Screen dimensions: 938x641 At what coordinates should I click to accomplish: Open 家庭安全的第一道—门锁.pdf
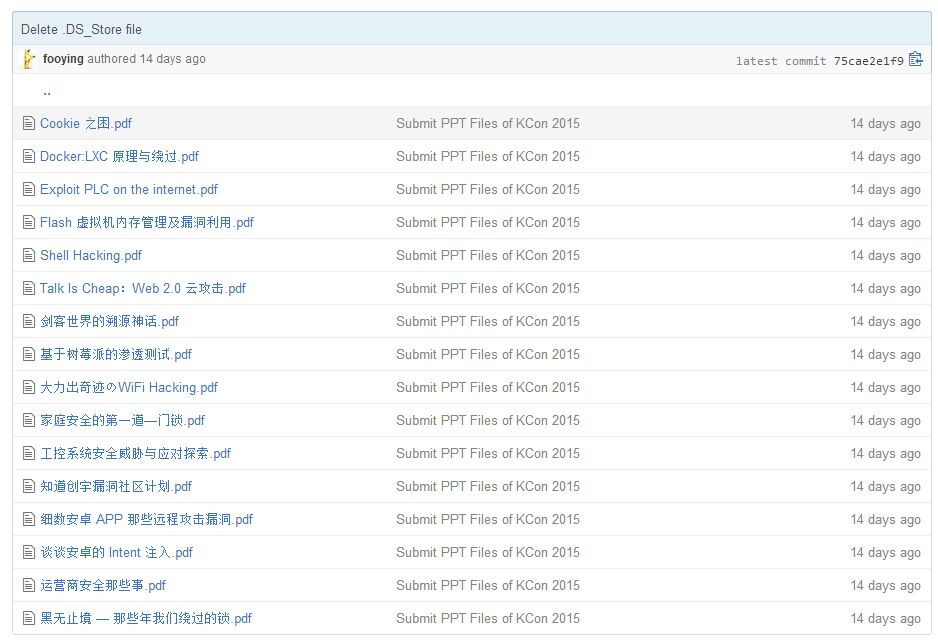coord(123,420)
